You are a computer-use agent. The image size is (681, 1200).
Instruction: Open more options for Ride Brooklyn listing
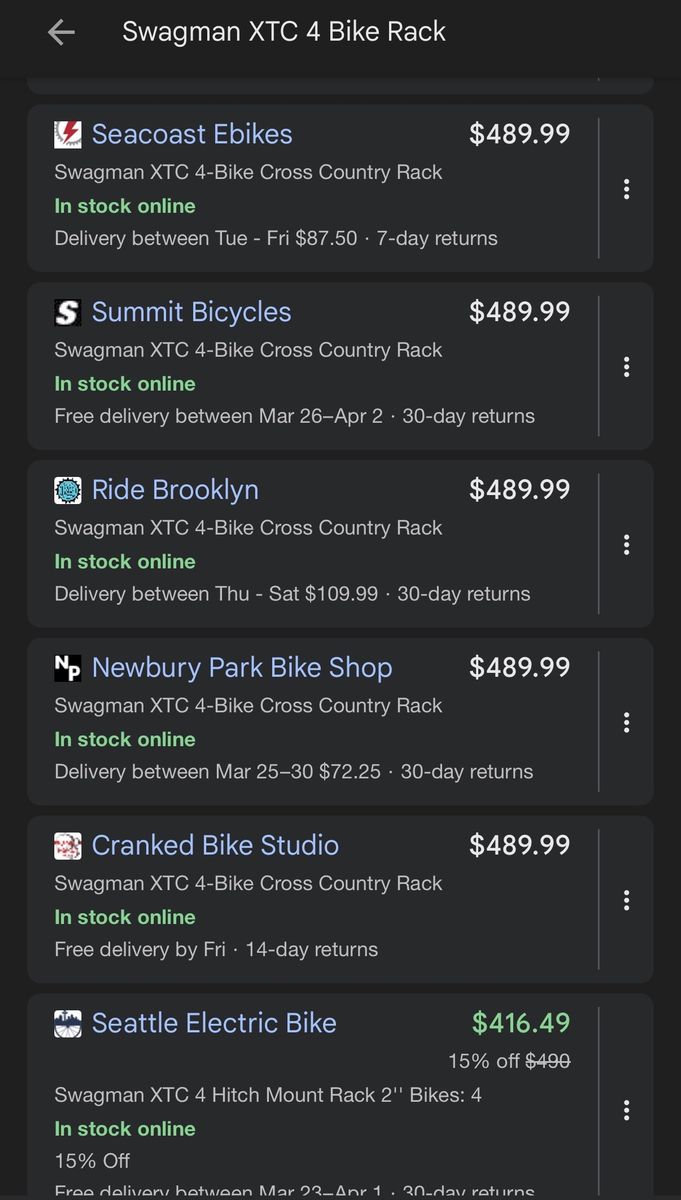click(626, 545)
